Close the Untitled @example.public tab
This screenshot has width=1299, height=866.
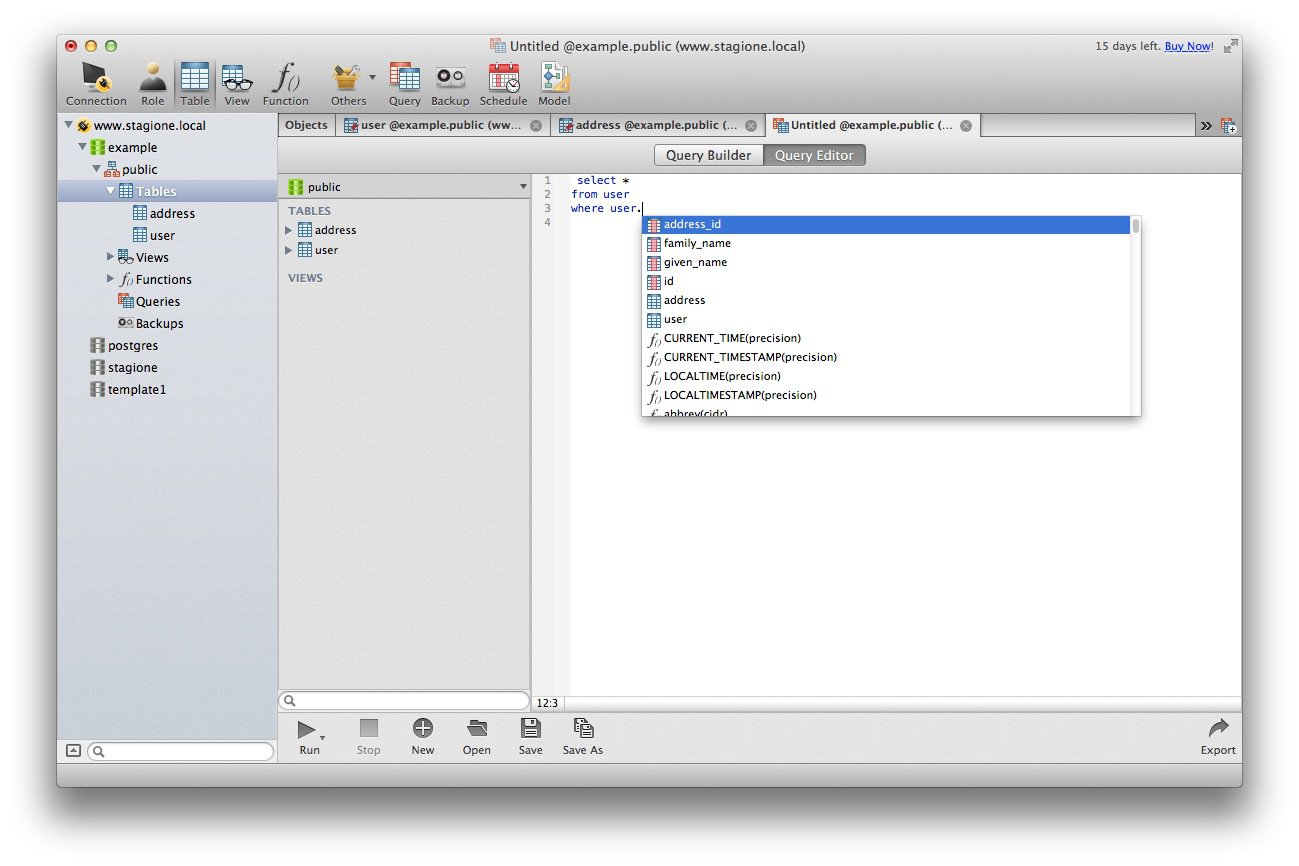tap(966, 126)
